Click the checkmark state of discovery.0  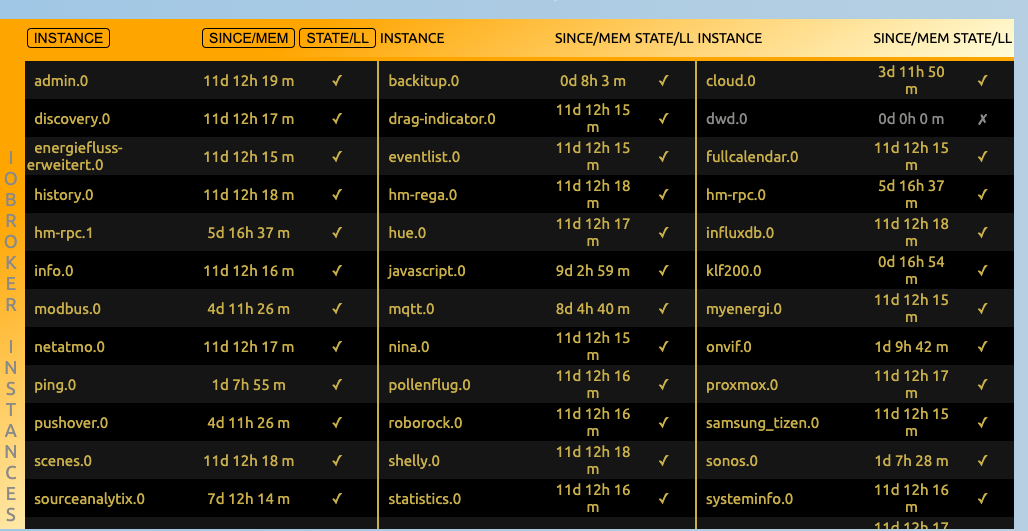pyautogui.click(x=337, y=119)
